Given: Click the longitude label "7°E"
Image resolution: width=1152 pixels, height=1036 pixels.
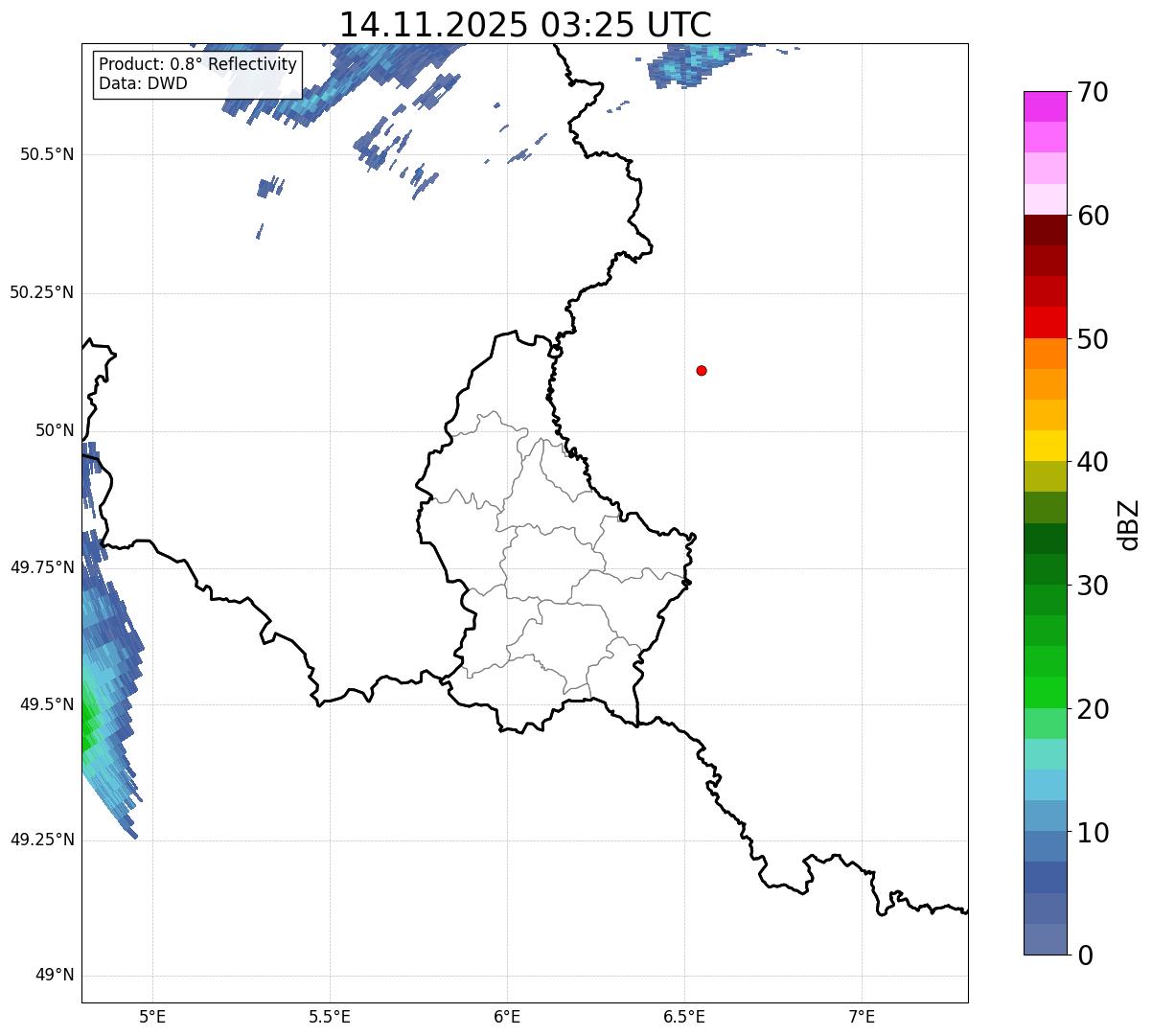Looking at the screenshot, I should (862, 1016).
